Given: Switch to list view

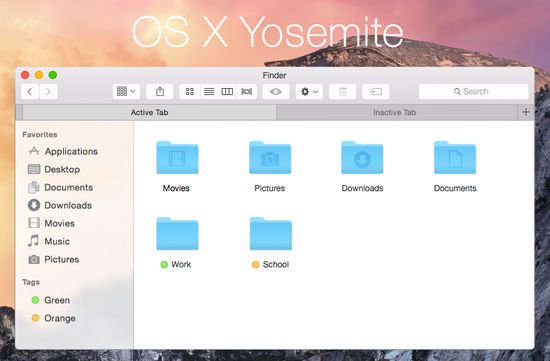Looking at the screenshot, I should pos(209,92).
